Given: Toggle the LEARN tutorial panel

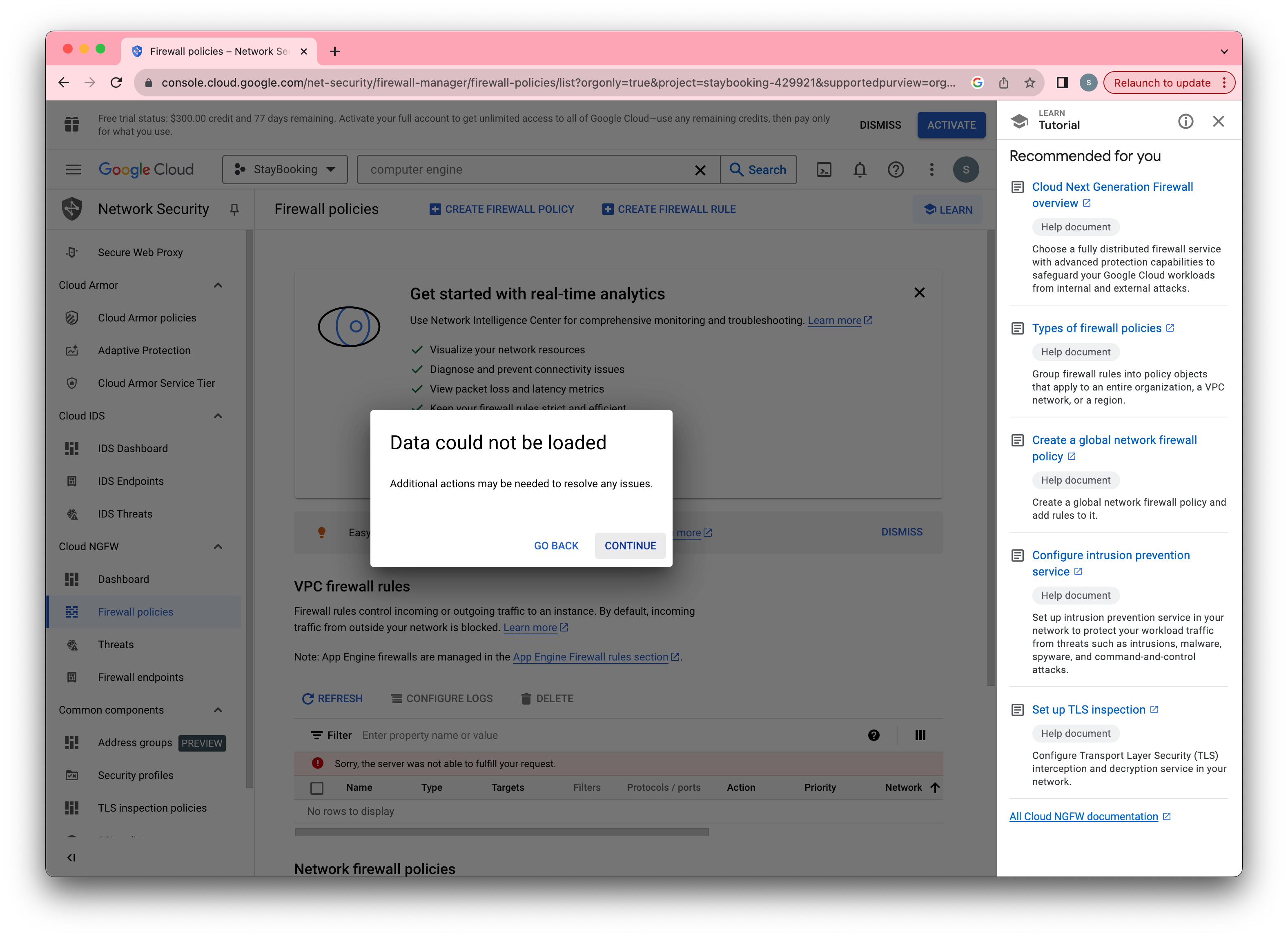Looking at the screenshot, I should click(947, 210).
